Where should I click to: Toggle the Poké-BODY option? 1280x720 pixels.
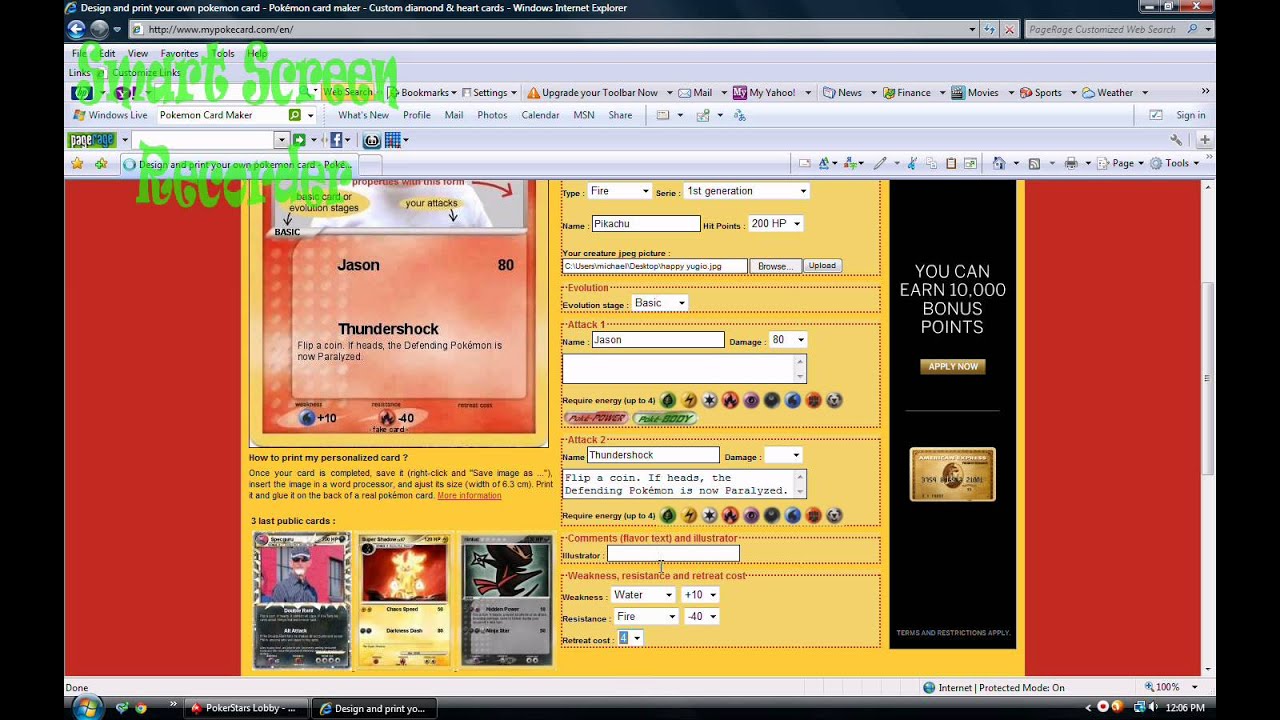point(665,418)
